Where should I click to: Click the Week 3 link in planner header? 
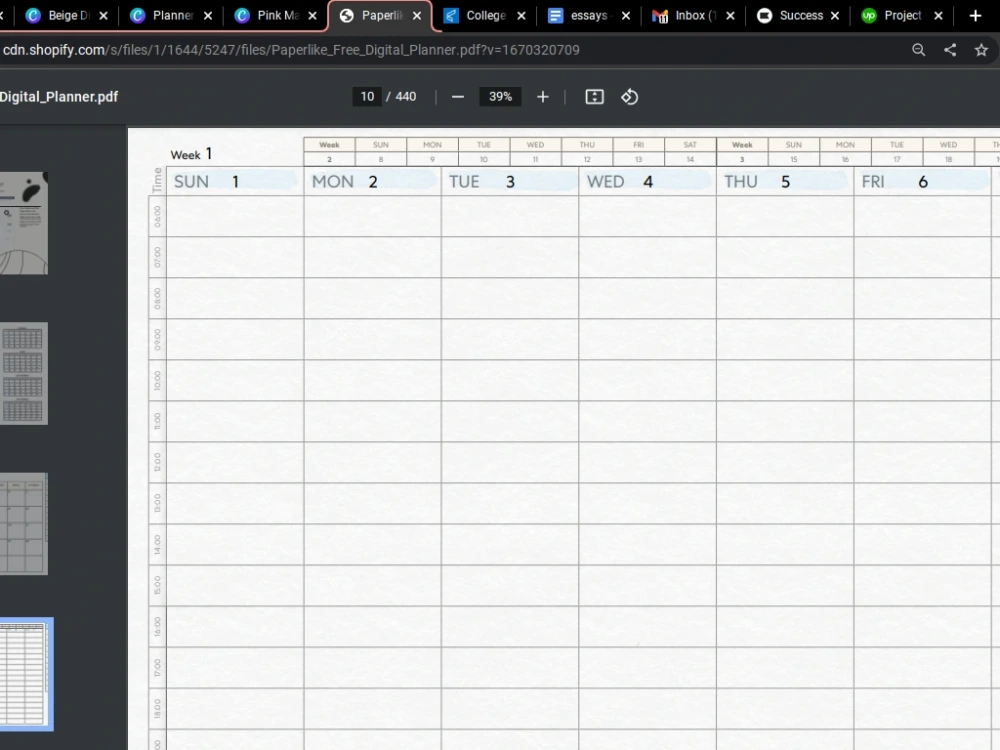click(x=742, y=152)
